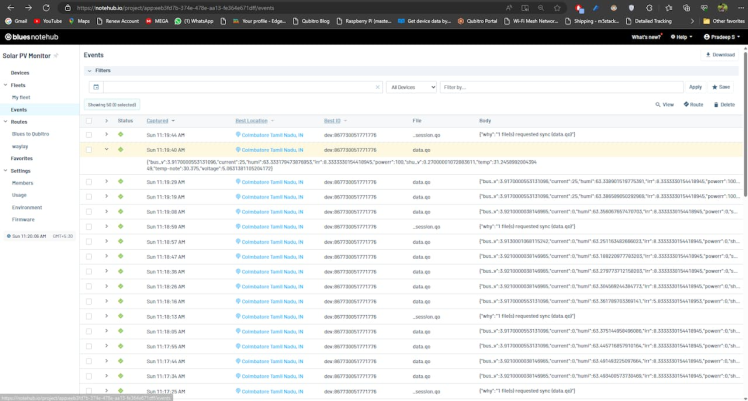The image size is (748, 401).
Task: Click the Route icon in toolbar
Action: 686,104
